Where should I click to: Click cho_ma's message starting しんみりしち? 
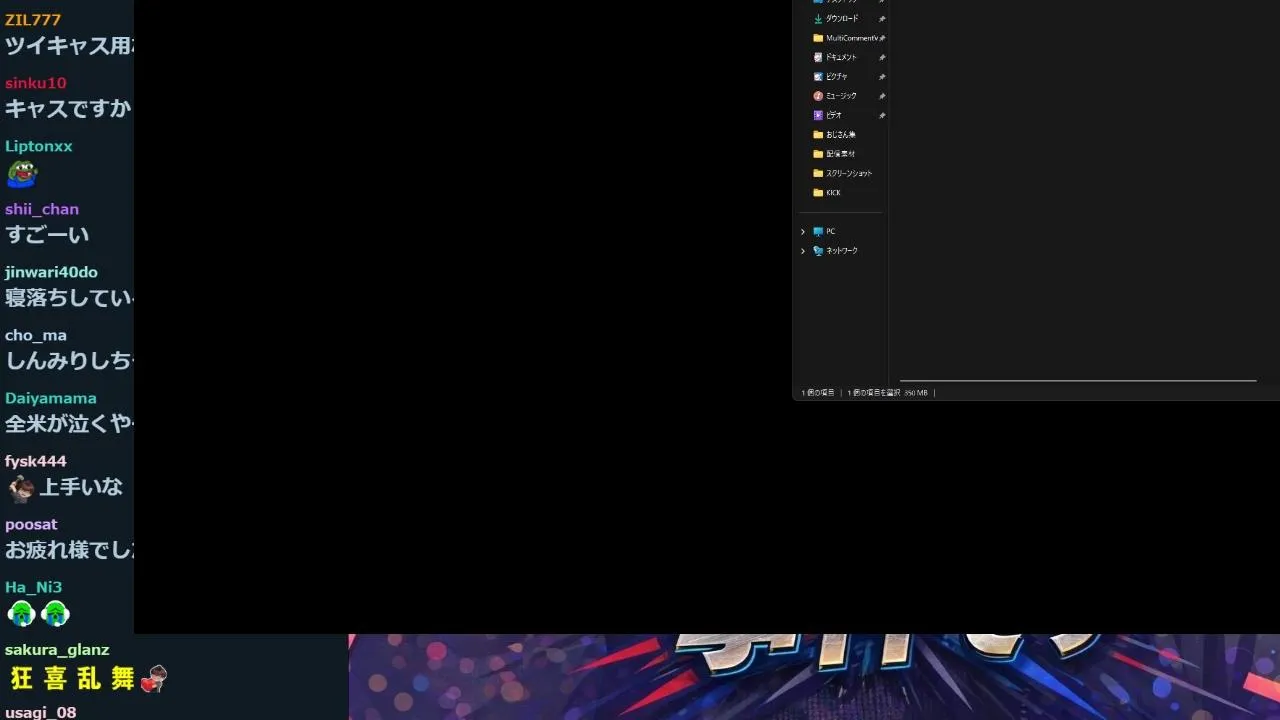(x=69, y=361)
